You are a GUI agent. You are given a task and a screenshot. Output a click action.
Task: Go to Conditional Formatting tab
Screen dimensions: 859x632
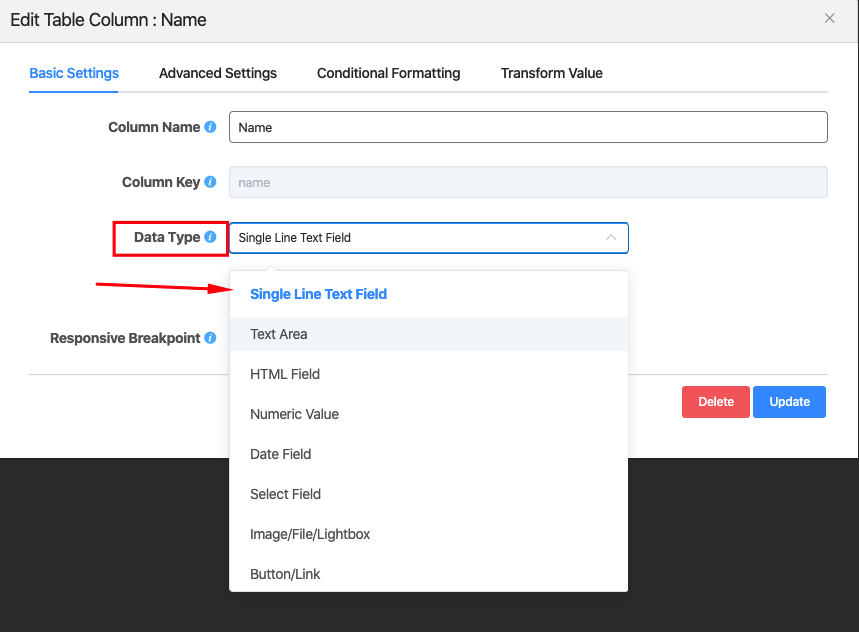388,73
